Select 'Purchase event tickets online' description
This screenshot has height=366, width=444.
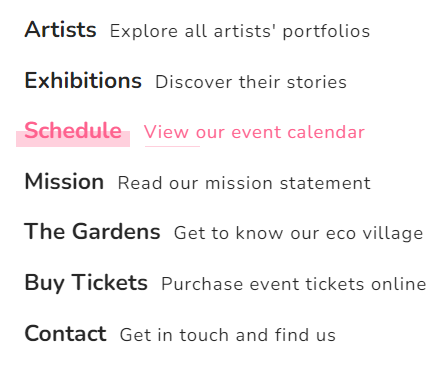point(294,284)
